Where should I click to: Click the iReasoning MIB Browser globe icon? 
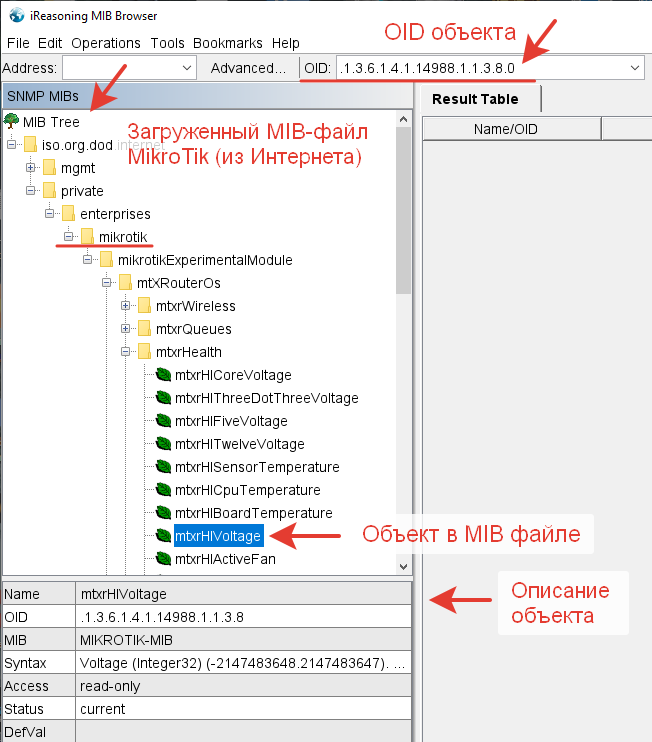17,15
